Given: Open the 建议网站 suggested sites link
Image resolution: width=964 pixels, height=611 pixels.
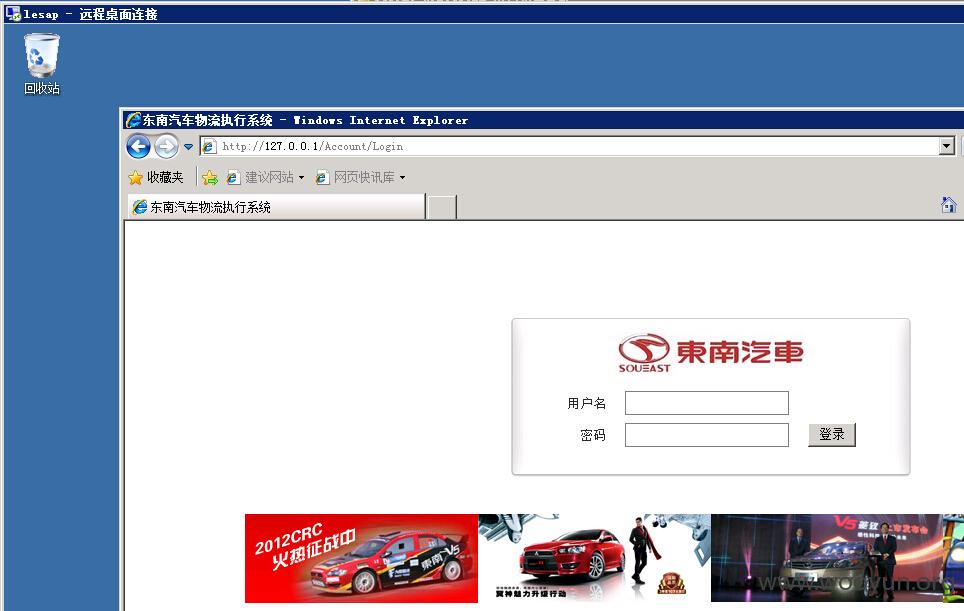Looking at the screenshot, I should pos(265,178).
